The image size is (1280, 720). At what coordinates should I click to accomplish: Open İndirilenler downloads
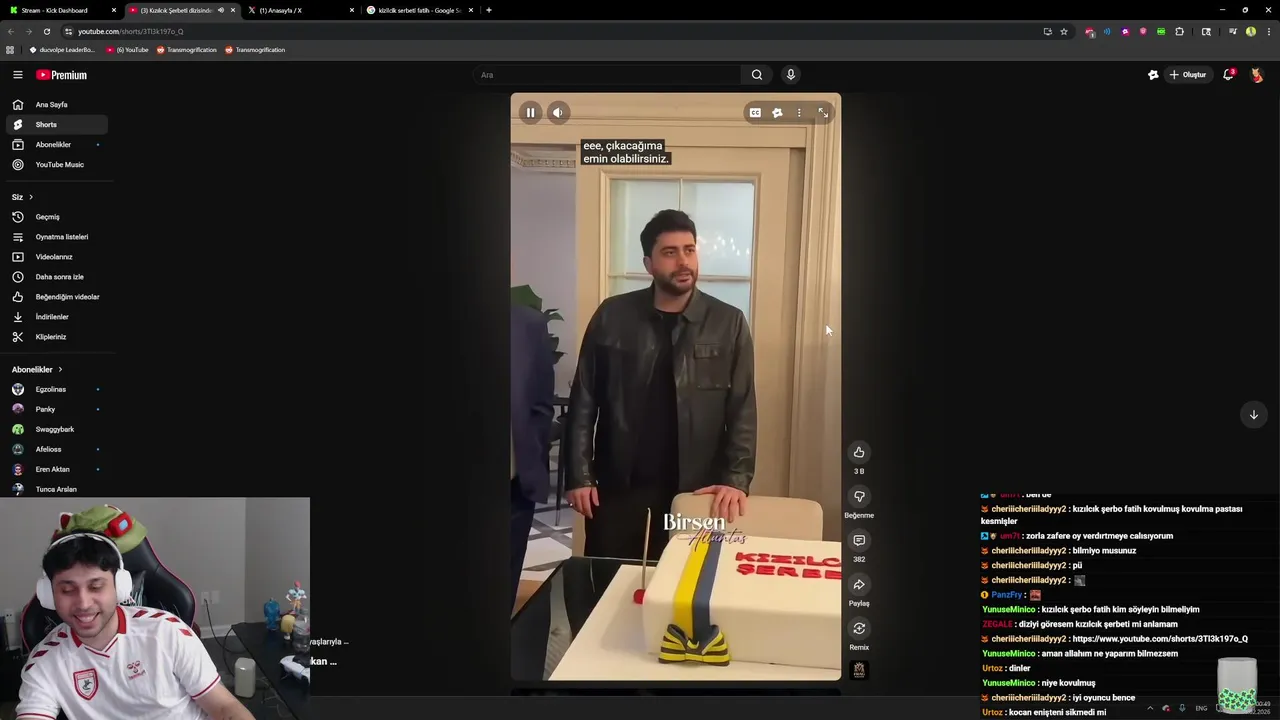[x=56, y=317]
